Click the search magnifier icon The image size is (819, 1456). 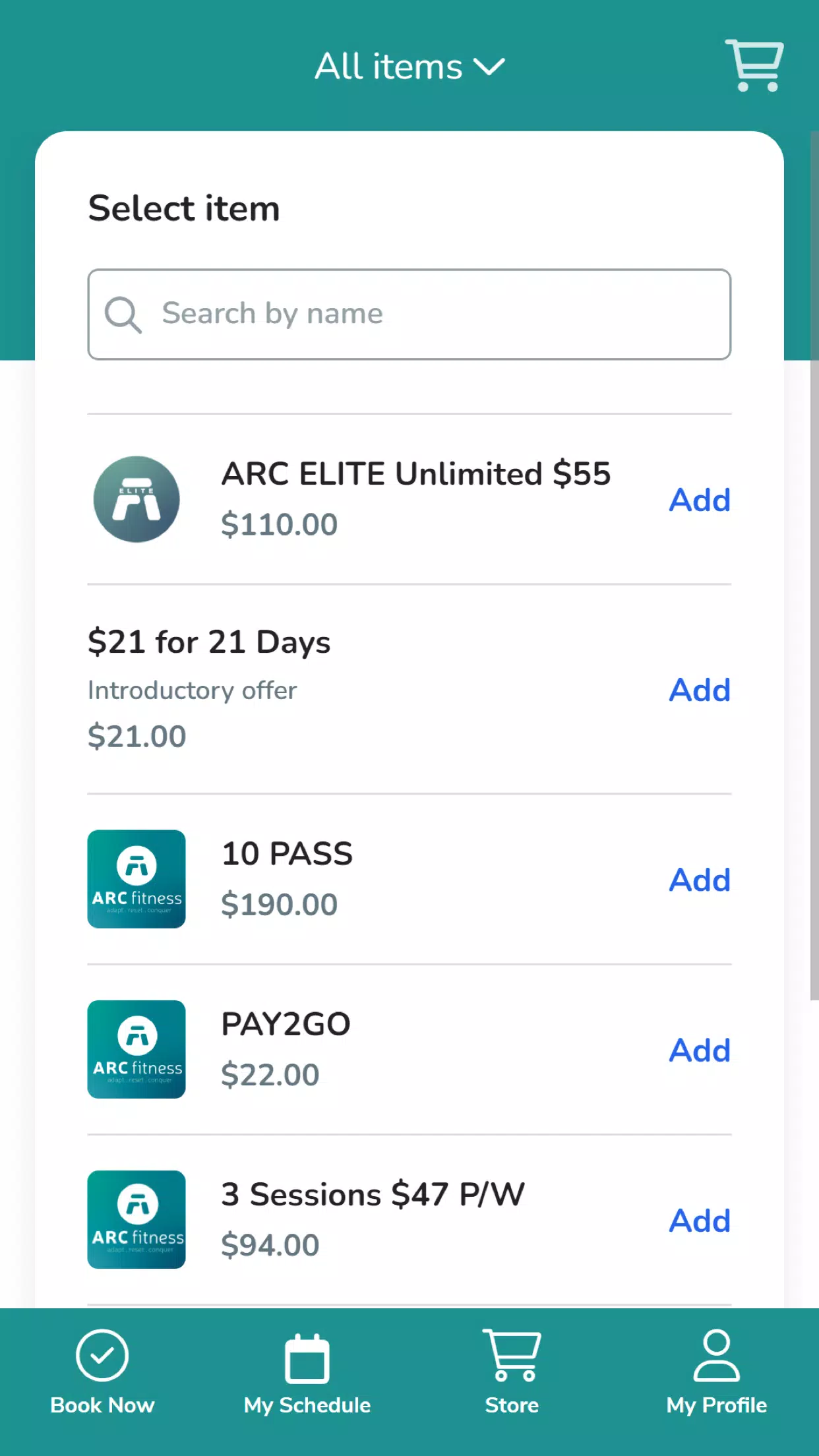(x=123, y=315)
